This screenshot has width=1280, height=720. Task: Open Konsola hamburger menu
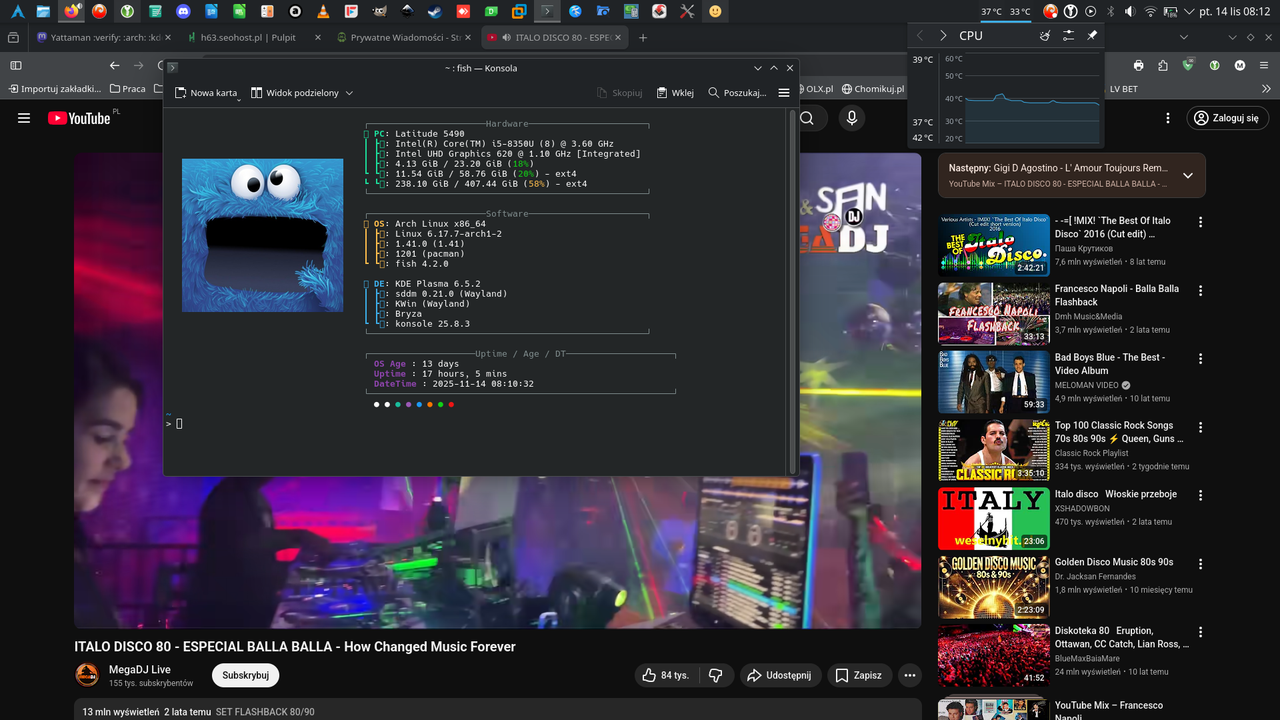(x=784, y=93)
